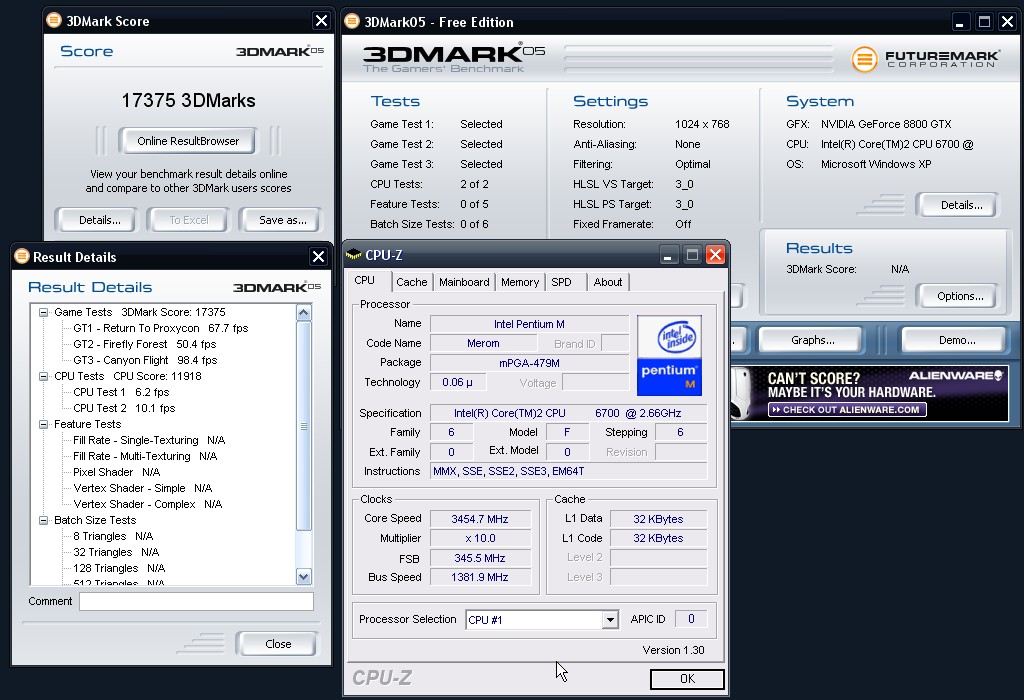Viewport: 1024px width, 700px height.
Task: Select GT2 - Firefly Forest row
Action: (144, 344)
